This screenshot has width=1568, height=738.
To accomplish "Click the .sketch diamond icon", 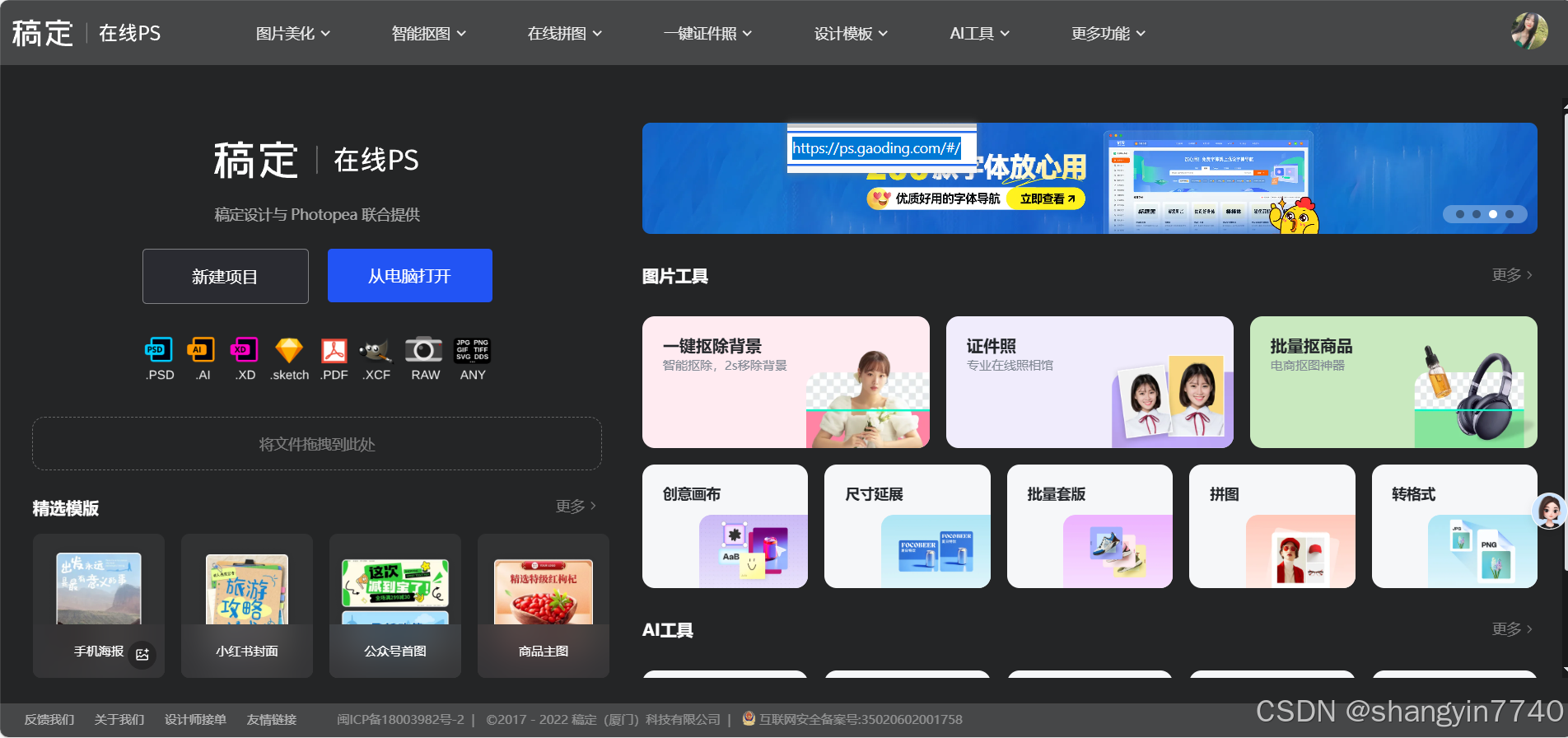I will point(289,350).
